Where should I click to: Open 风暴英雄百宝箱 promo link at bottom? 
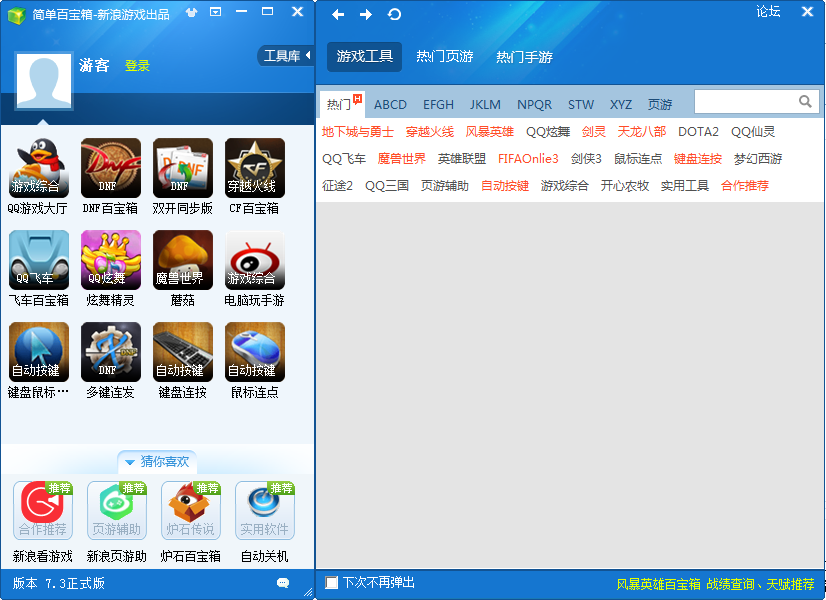658,584
